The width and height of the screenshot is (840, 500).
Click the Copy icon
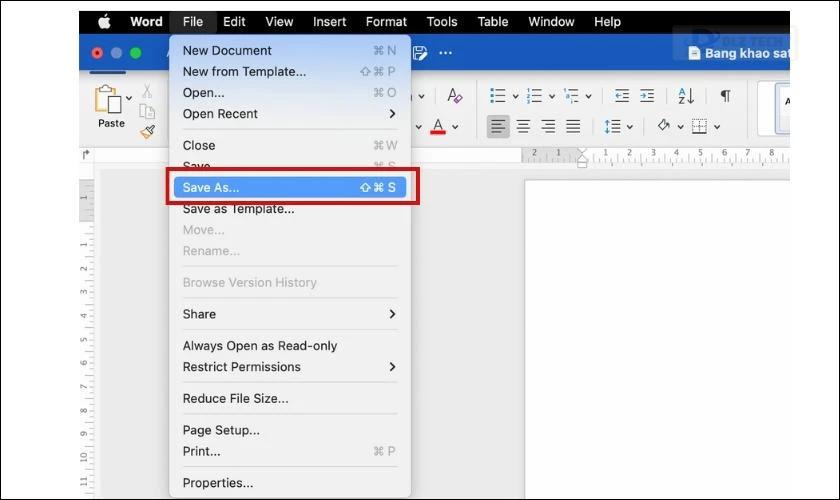pyautogui.click(x=147, y=111)
